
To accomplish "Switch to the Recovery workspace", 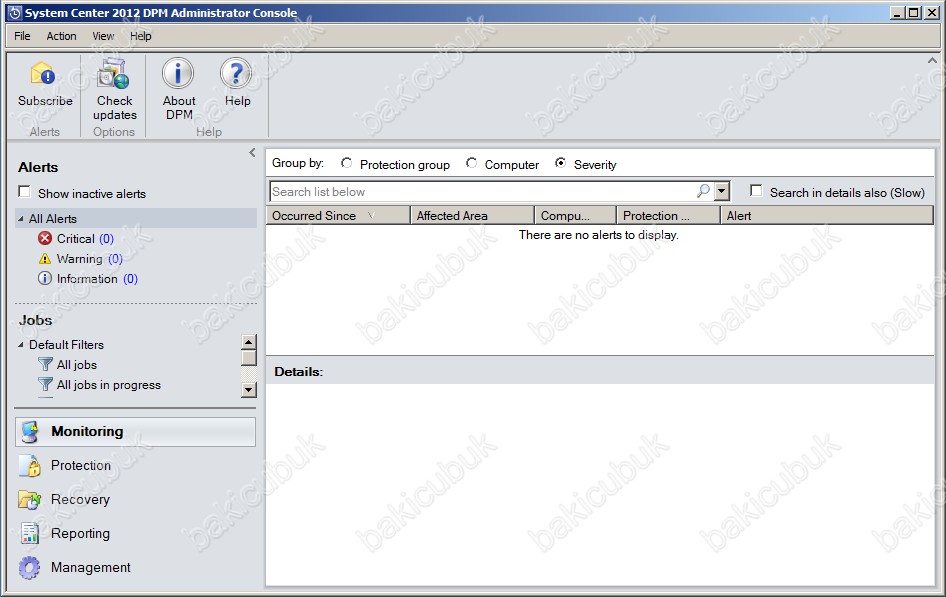I will pos(135,499).
